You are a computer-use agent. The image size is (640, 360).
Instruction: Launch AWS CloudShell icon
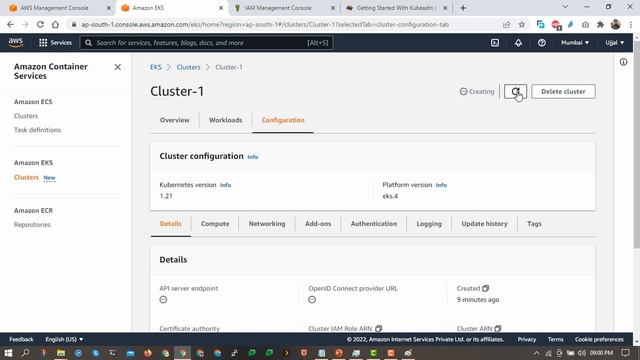[x=495, y=42]
